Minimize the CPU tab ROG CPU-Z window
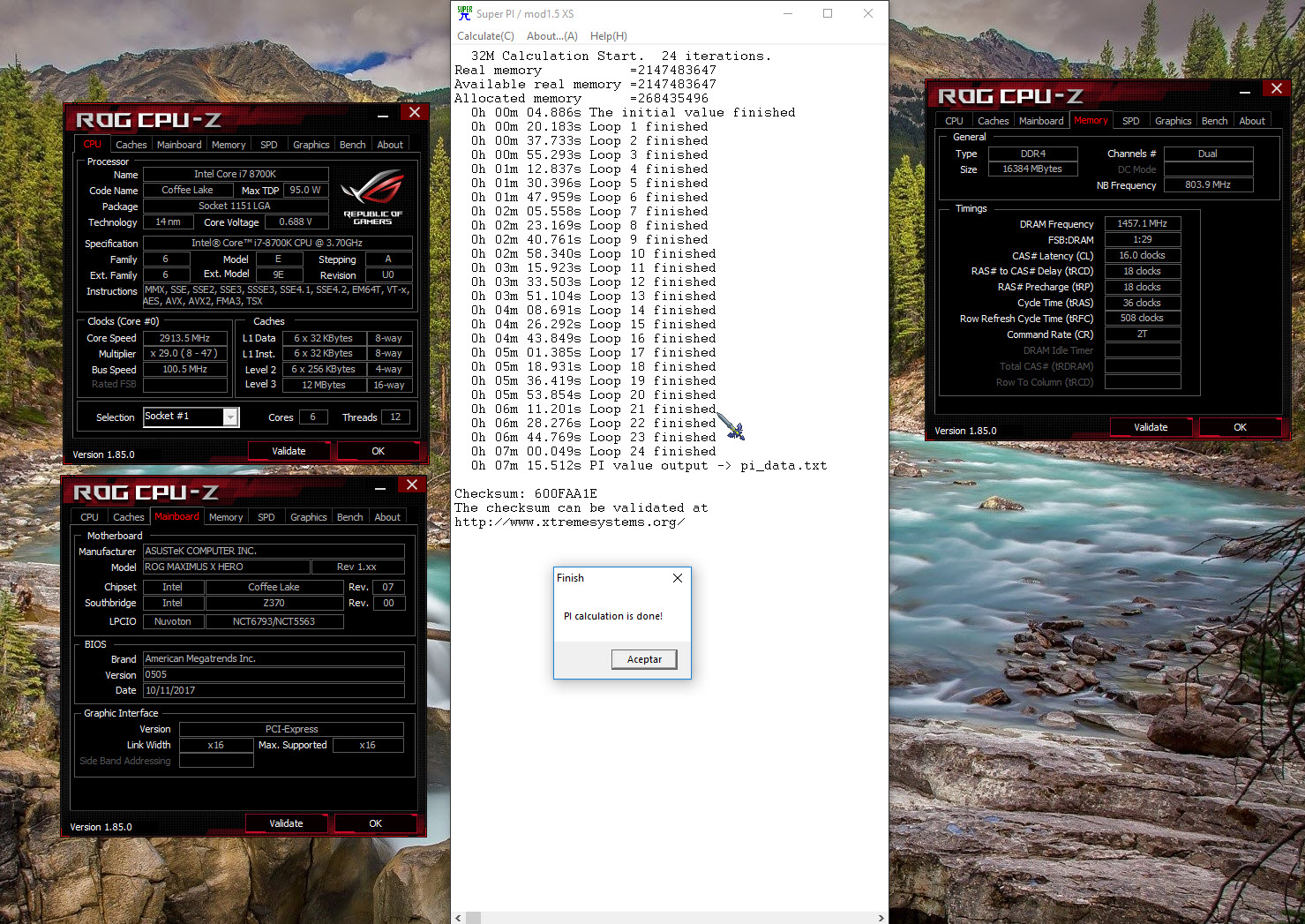 (383, 114)
